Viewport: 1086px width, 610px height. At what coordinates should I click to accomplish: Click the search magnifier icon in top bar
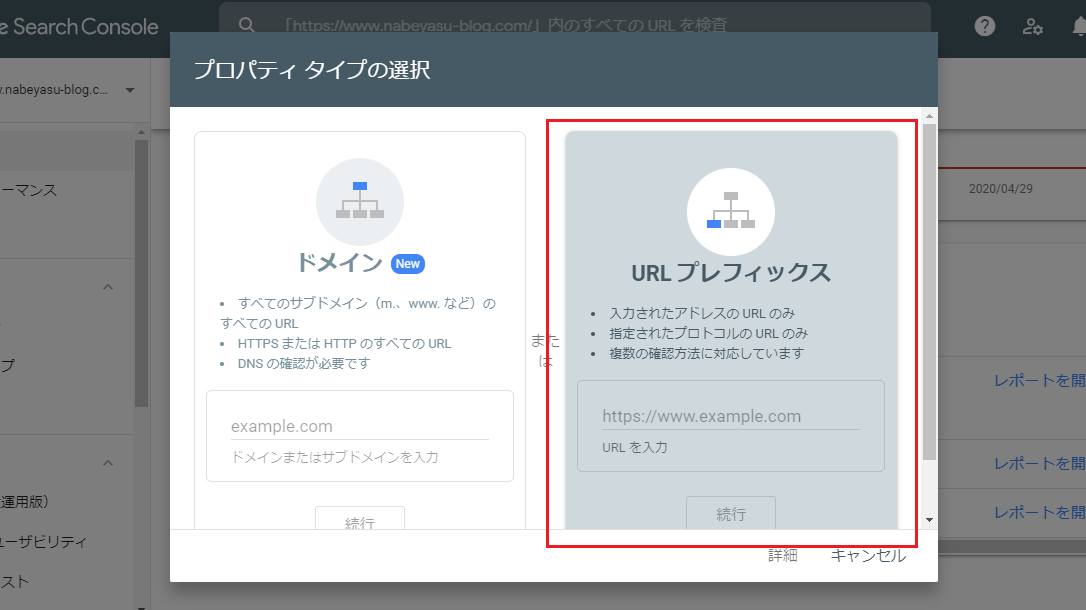(x=247, y=25)
